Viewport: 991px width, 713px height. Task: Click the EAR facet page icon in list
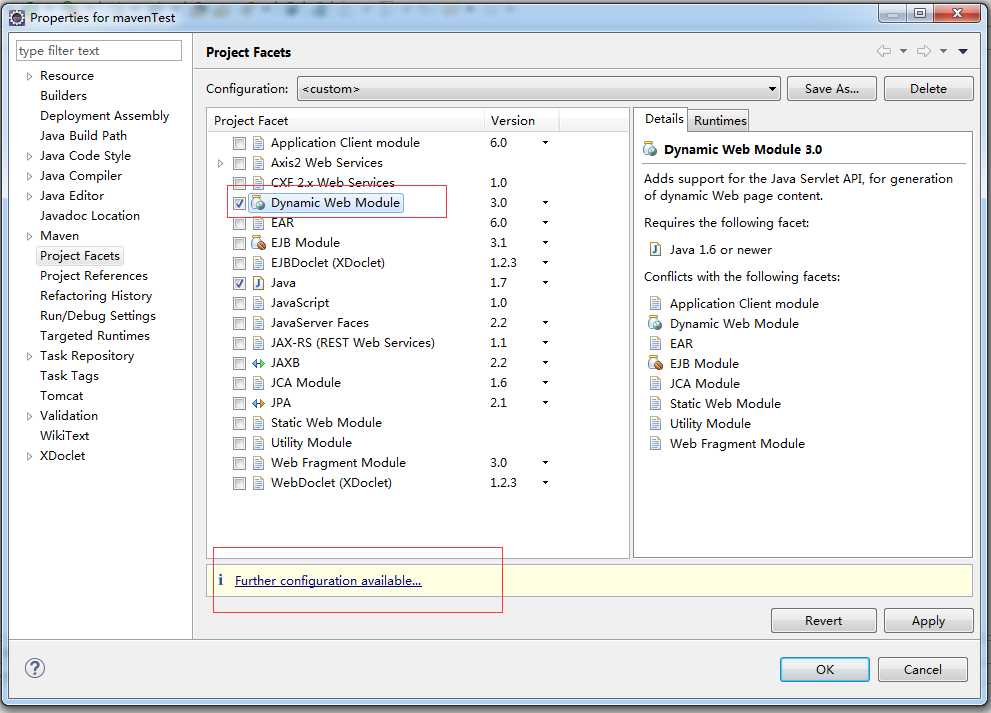point(258,222)
